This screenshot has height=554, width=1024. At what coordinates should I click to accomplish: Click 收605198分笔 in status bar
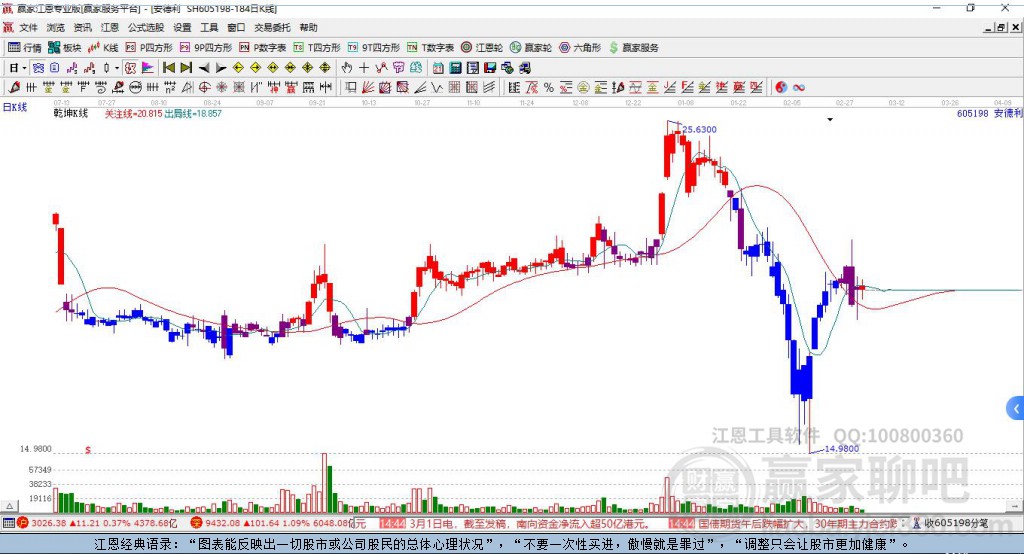pyautogui.click(x=956, y=523)
